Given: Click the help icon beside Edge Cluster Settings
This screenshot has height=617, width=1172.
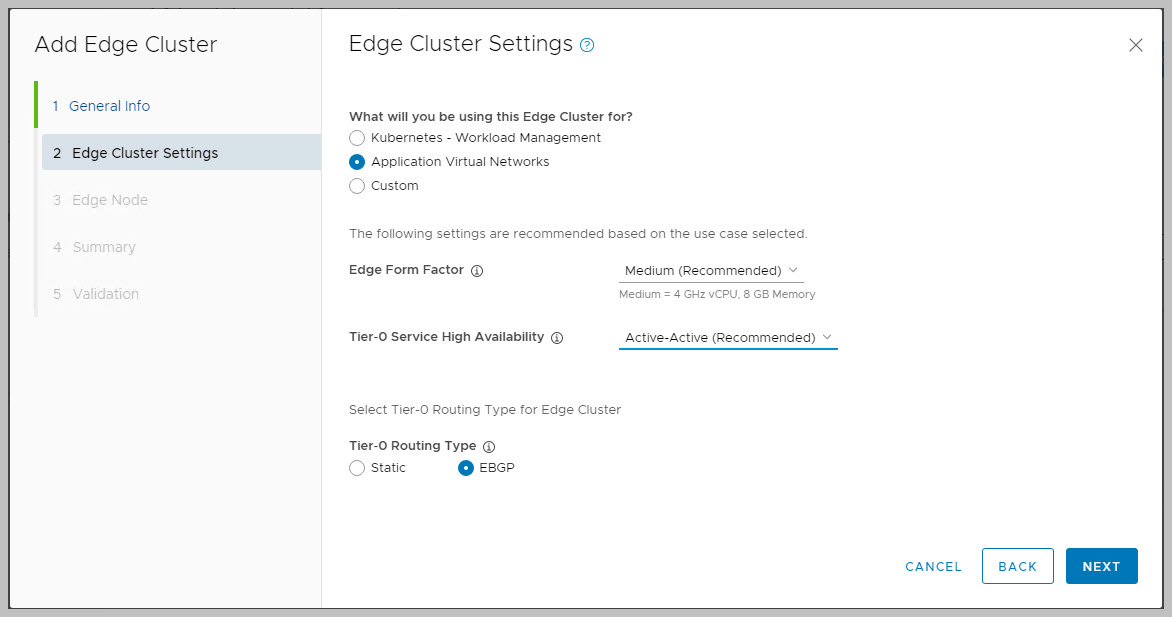Looking at the screenshot, I should point(587,45).
